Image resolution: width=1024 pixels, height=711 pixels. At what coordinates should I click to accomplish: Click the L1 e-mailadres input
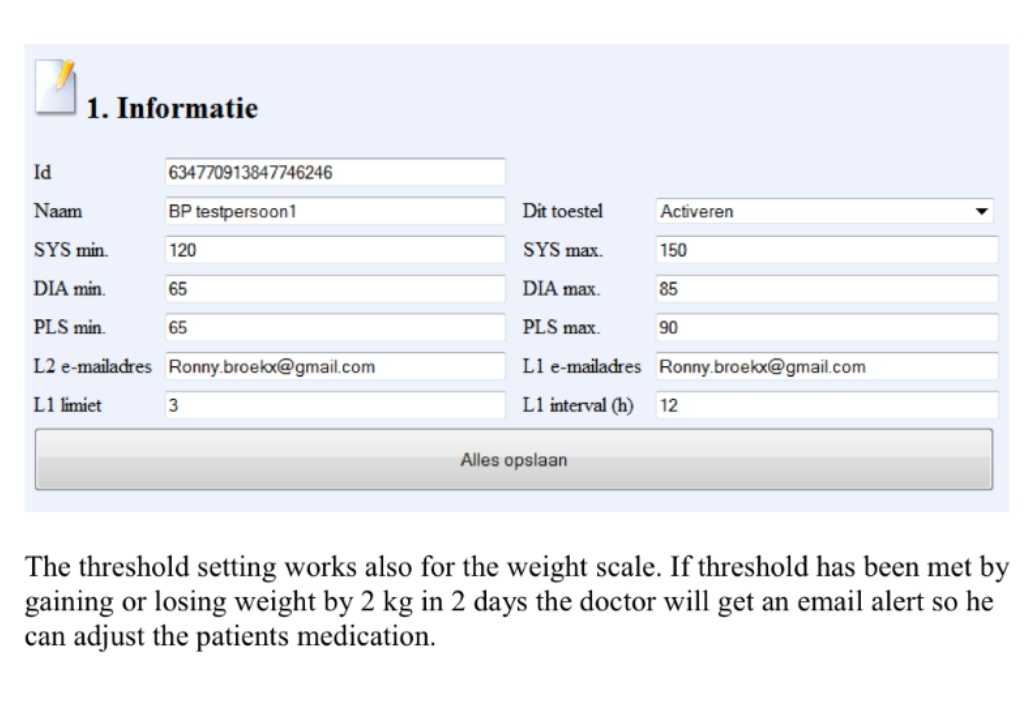pyautogui.click(x=827, y=367)
